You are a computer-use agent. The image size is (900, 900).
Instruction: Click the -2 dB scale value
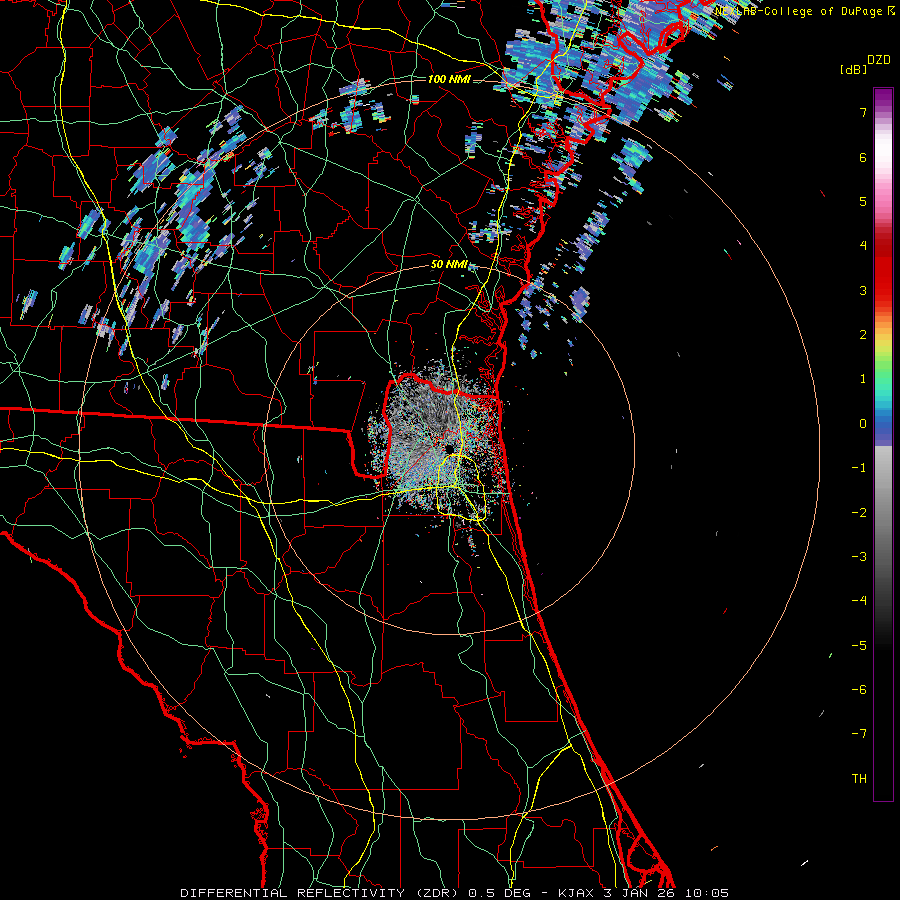click(x=859, y=513)
